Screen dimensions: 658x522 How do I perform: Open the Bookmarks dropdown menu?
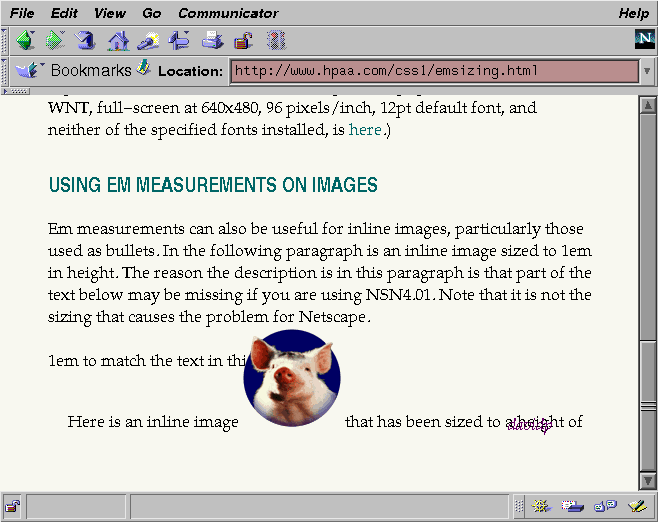click(x=75, y=70)
